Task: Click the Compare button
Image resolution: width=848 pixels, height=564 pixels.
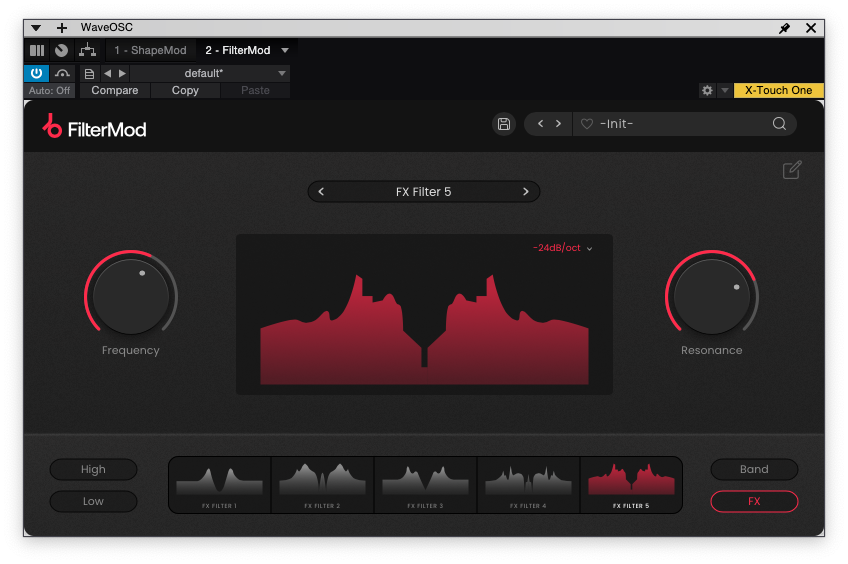Action: [x=115, y=90]
